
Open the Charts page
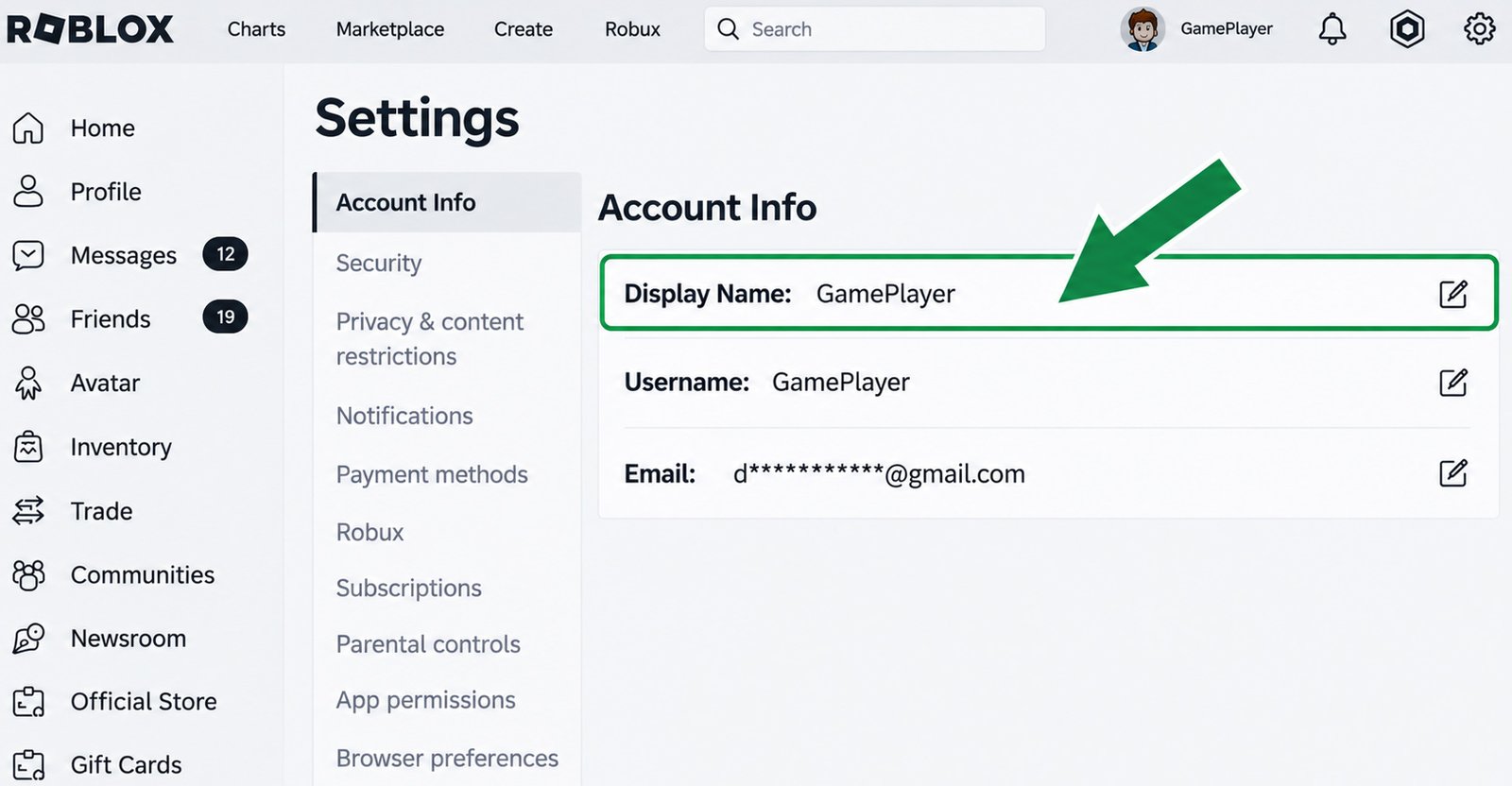[x=256, y=29]
